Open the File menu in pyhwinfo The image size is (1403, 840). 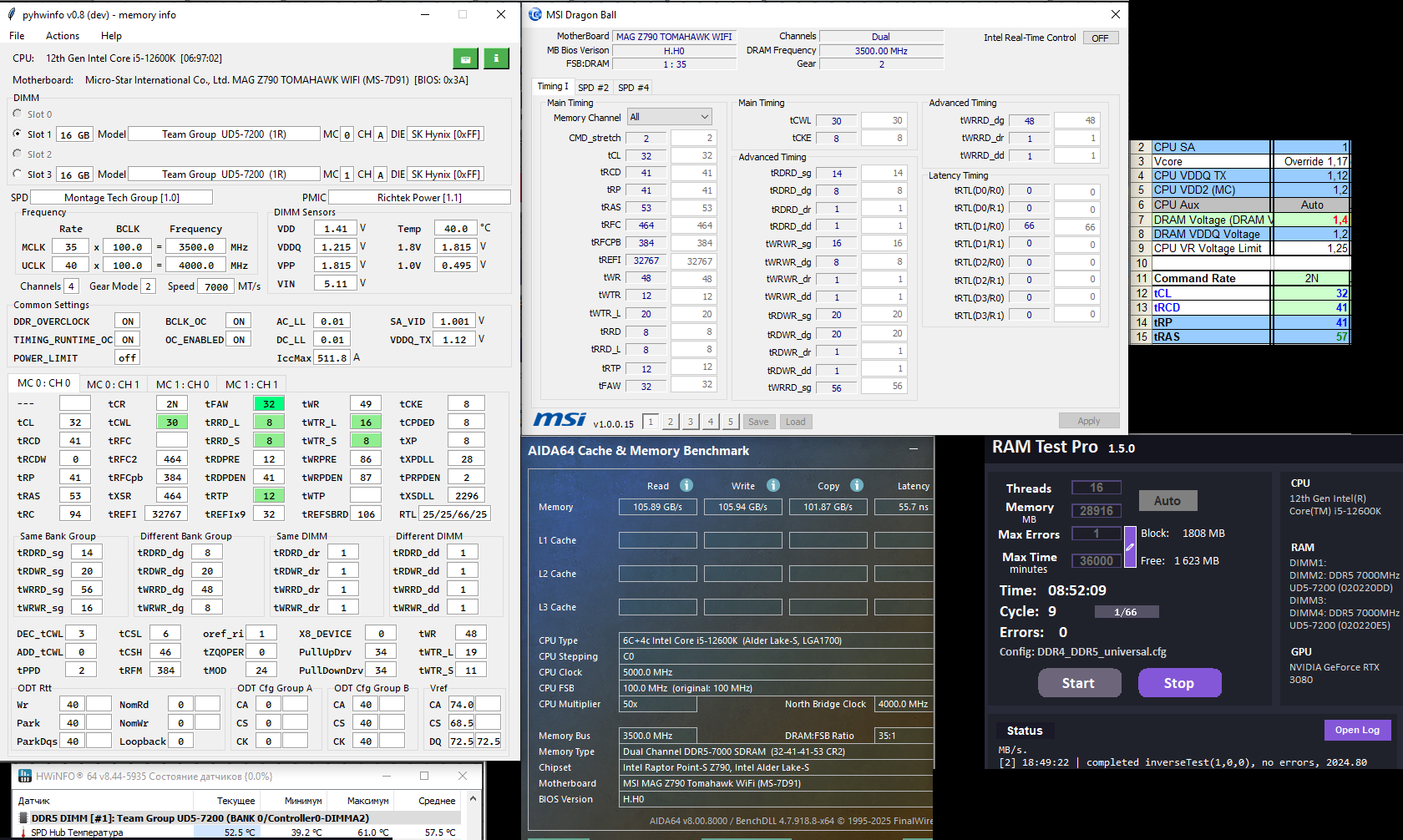pyautogui.click(x=17, y=36)
